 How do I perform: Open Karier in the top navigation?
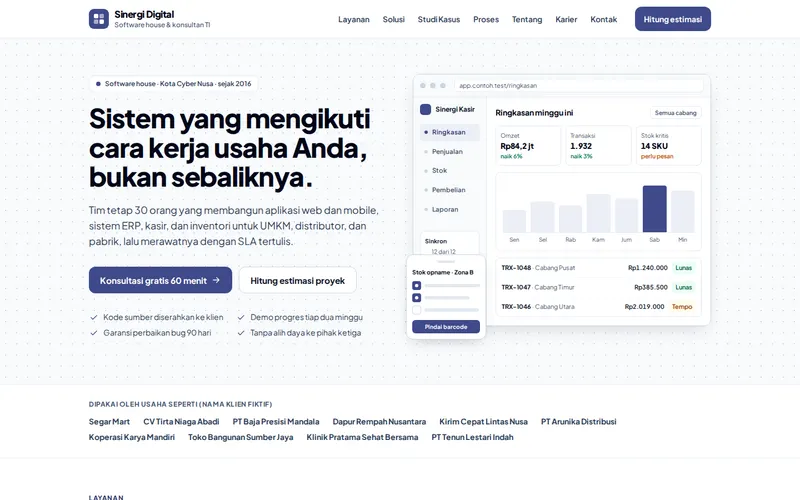pos(566,19)
